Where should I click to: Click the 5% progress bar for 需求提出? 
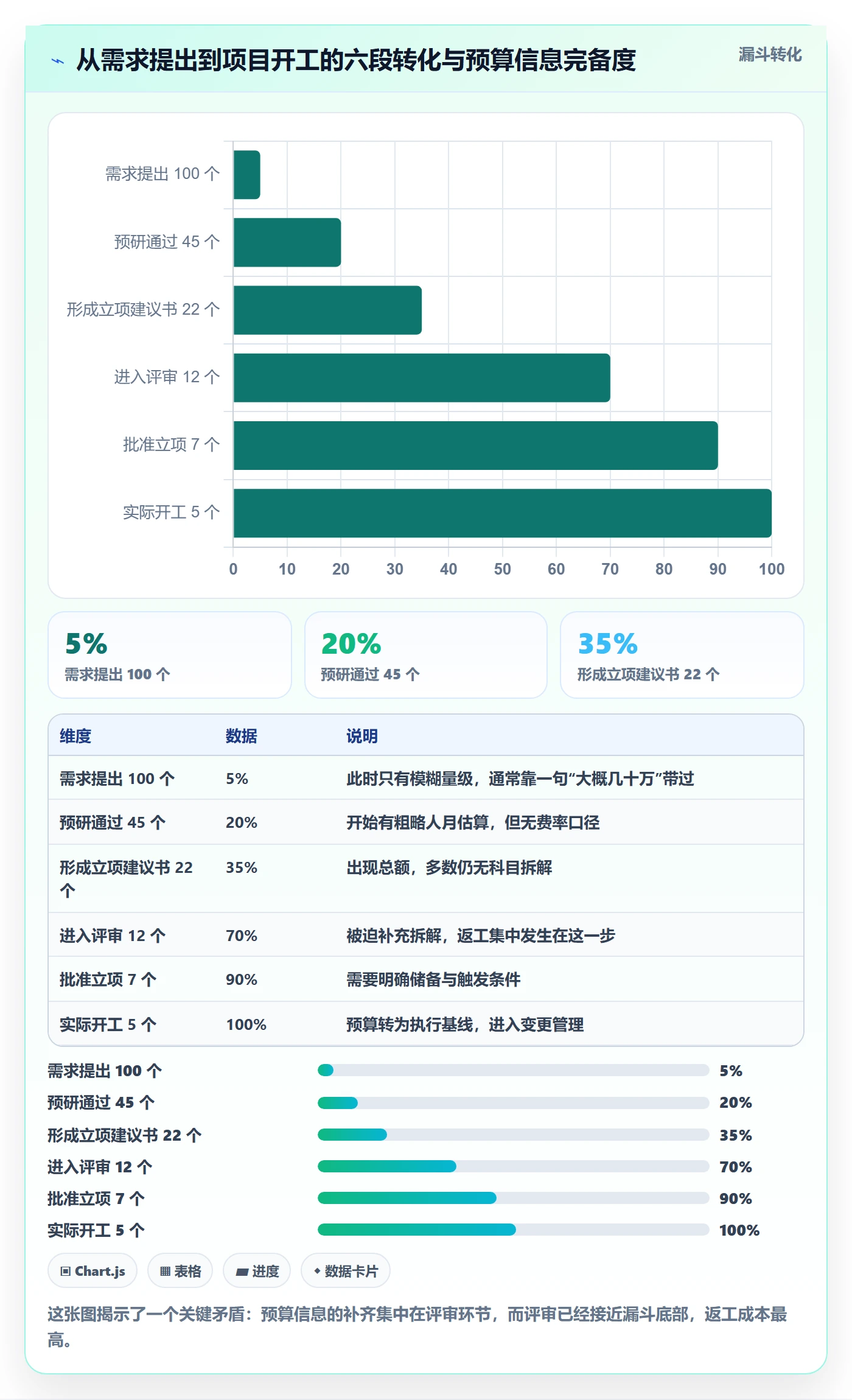[513, 1070]
